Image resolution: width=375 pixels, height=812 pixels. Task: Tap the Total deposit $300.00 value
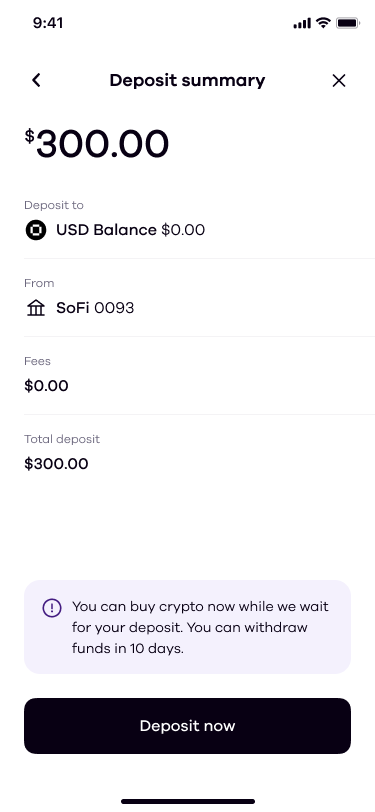[56, 463]
